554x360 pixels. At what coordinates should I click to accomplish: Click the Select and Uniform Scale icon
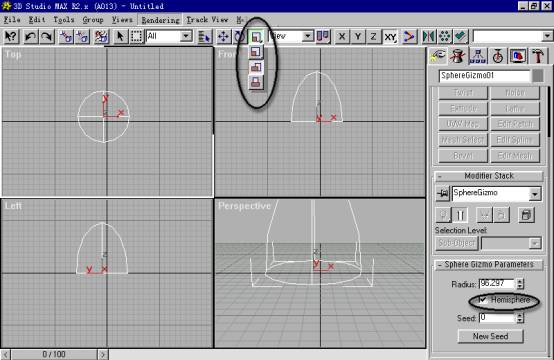[256, 36]
